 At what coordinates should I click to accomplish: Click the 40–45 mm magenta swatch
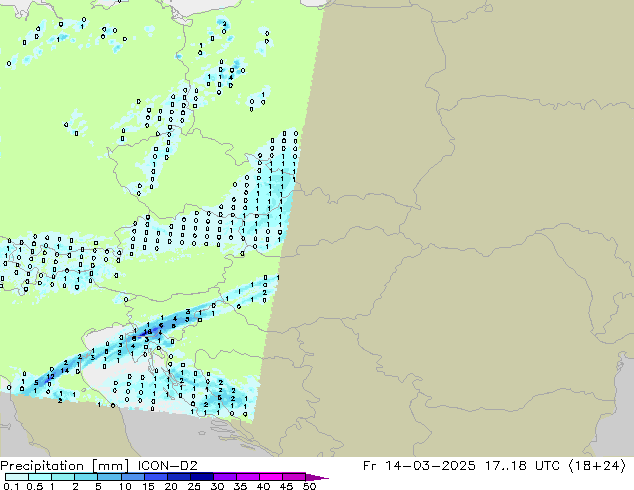click(271, 477)
